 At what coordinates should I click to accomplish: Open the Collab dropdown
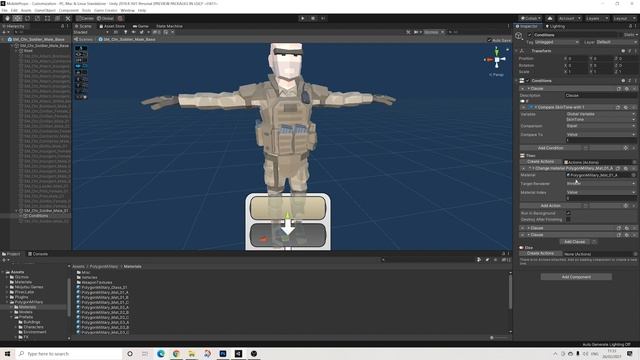[x=531, y=18]
